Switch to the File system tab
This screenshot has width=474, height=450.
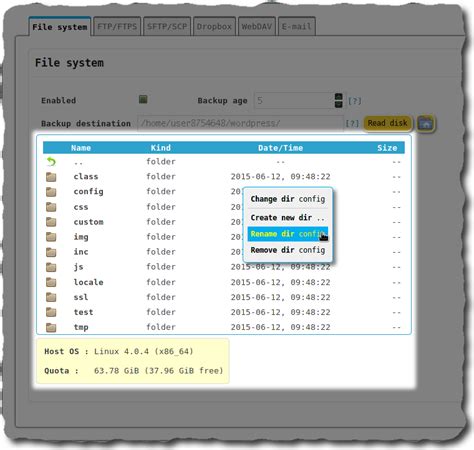(x=60, y=27)
